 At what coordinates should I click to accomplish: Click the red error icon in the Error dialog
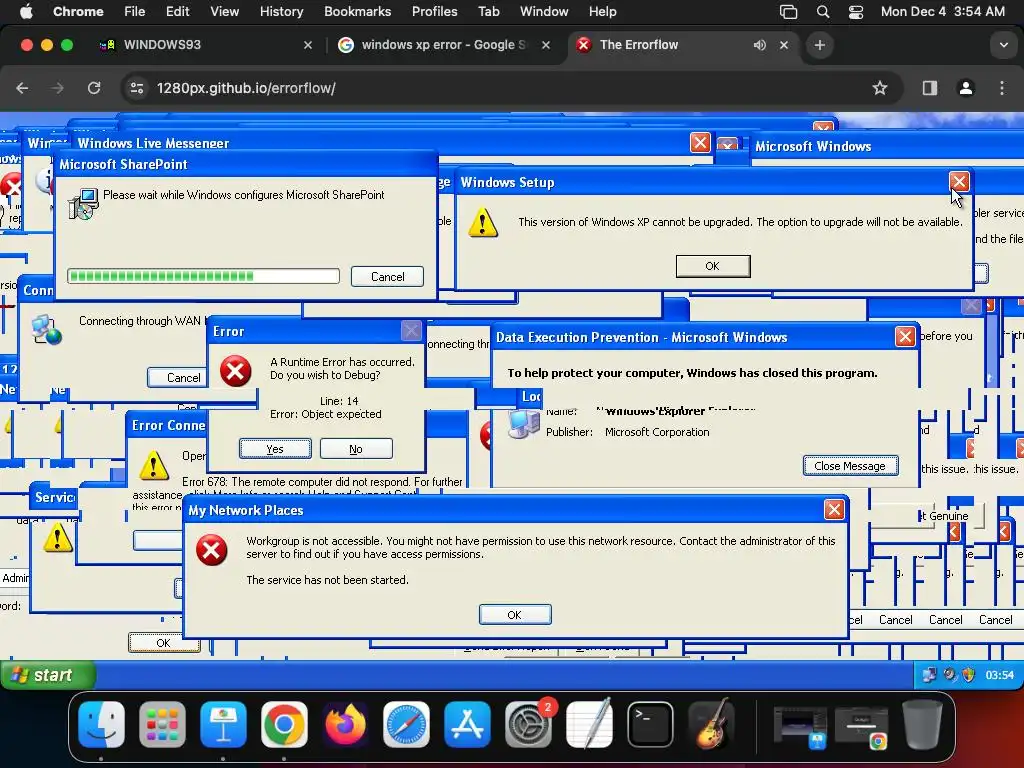[236, 372]
